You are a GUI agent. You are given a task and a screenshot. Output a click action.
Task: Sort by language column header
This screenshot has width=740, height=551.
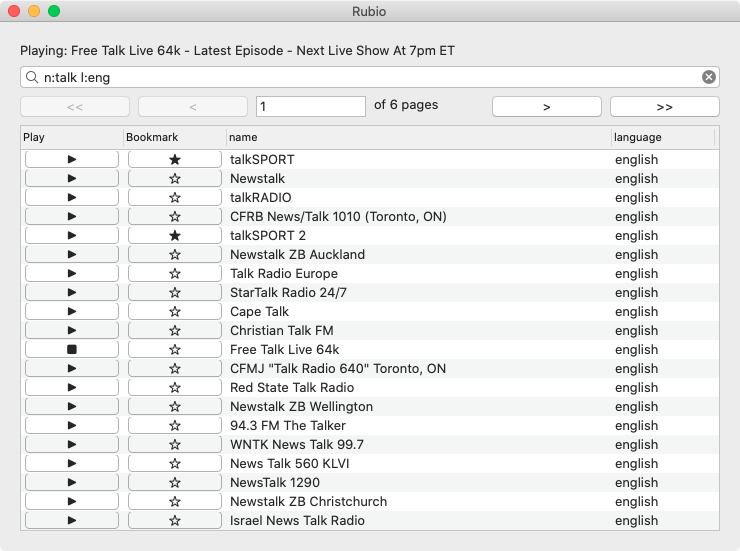(x=663, y=137)
